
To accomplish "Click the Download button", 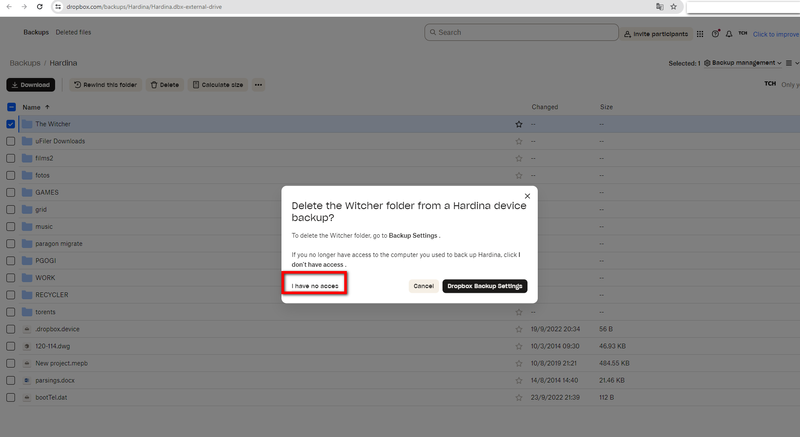I will [31, 85].
